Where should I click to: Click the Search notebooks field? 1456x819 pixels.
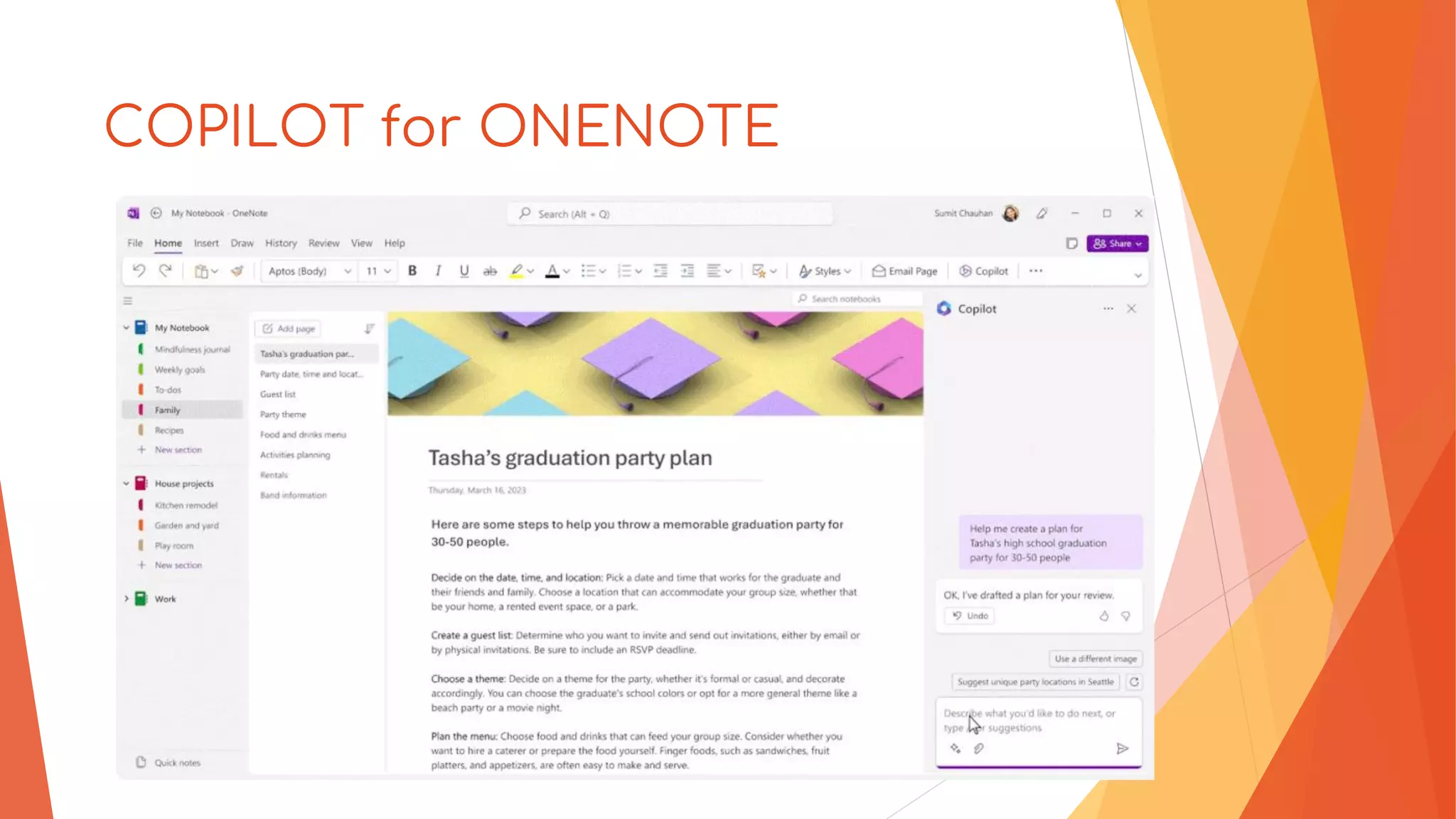[x=857, y=299]
